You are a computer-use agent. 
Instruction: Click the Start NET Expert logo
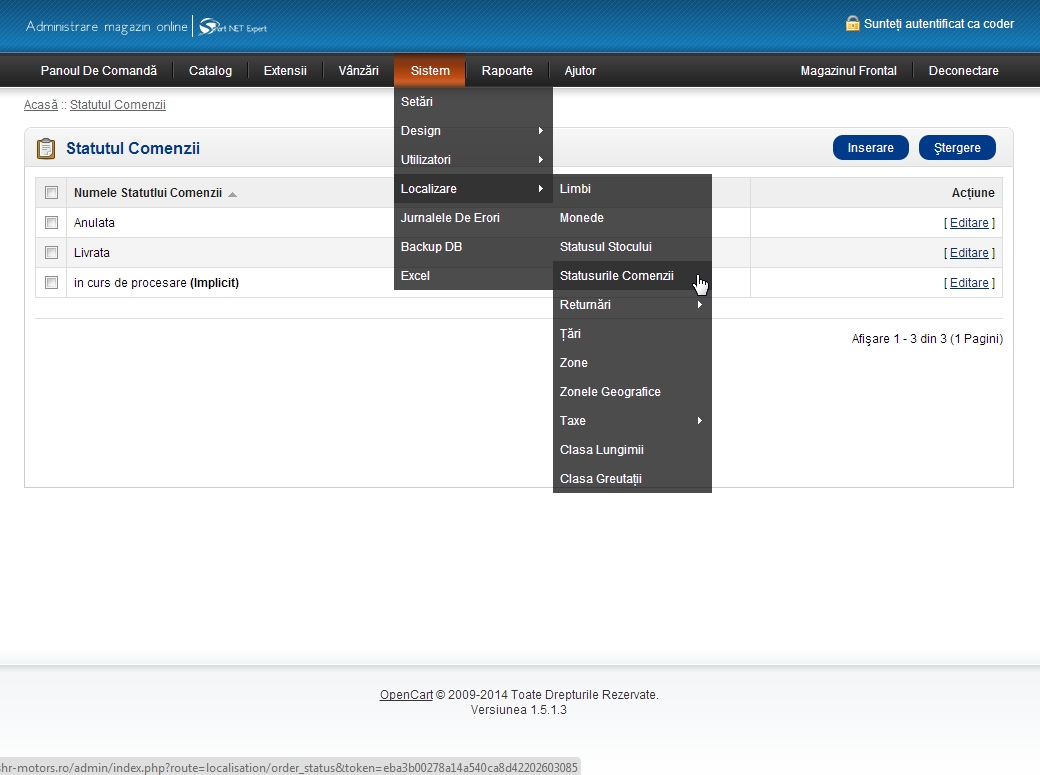(232, 27)
